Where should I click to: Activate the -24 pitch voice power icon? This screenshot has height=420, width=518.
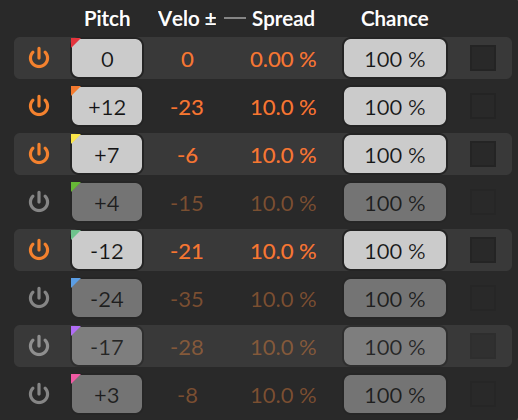point(39,298)
